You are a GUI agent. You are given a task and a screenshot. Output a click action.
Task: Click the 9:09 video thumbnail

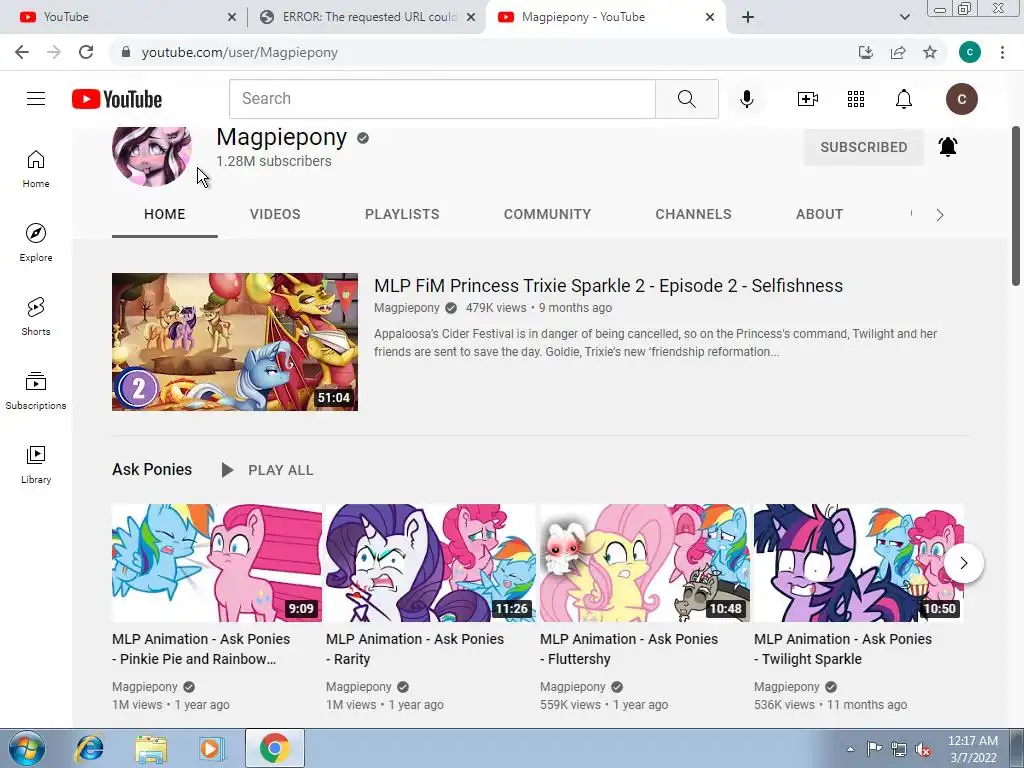(217, 562)
